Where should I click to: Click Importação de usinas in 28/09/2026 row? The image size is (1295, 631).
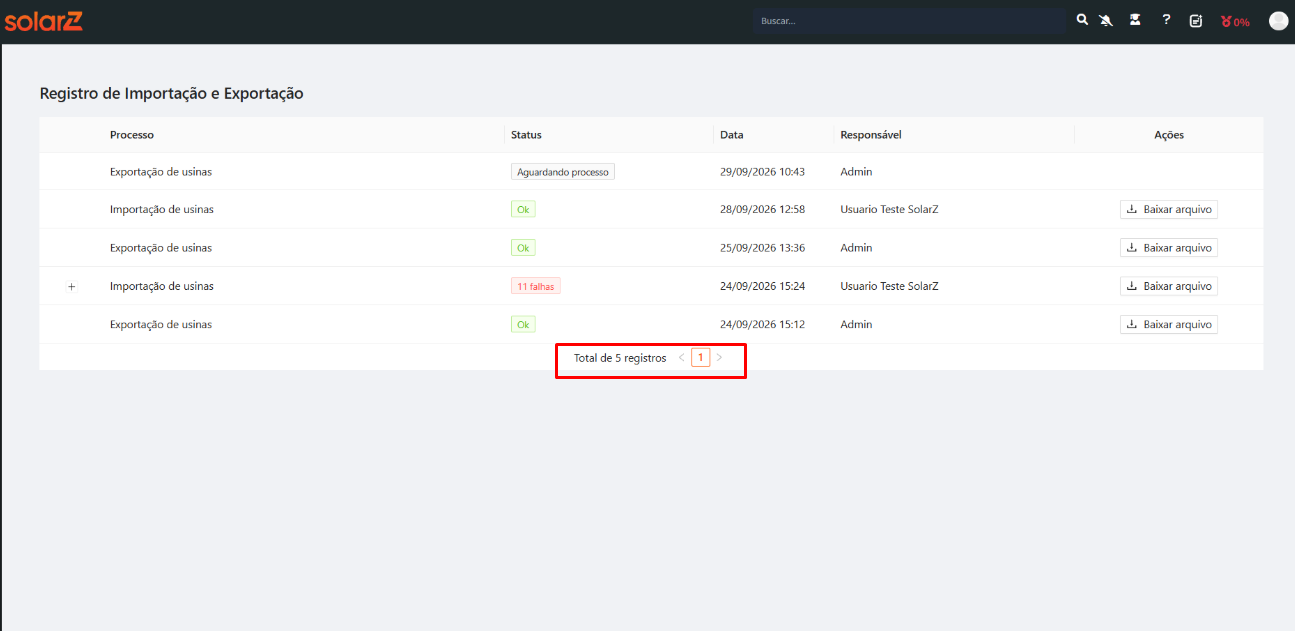(162, 210)
